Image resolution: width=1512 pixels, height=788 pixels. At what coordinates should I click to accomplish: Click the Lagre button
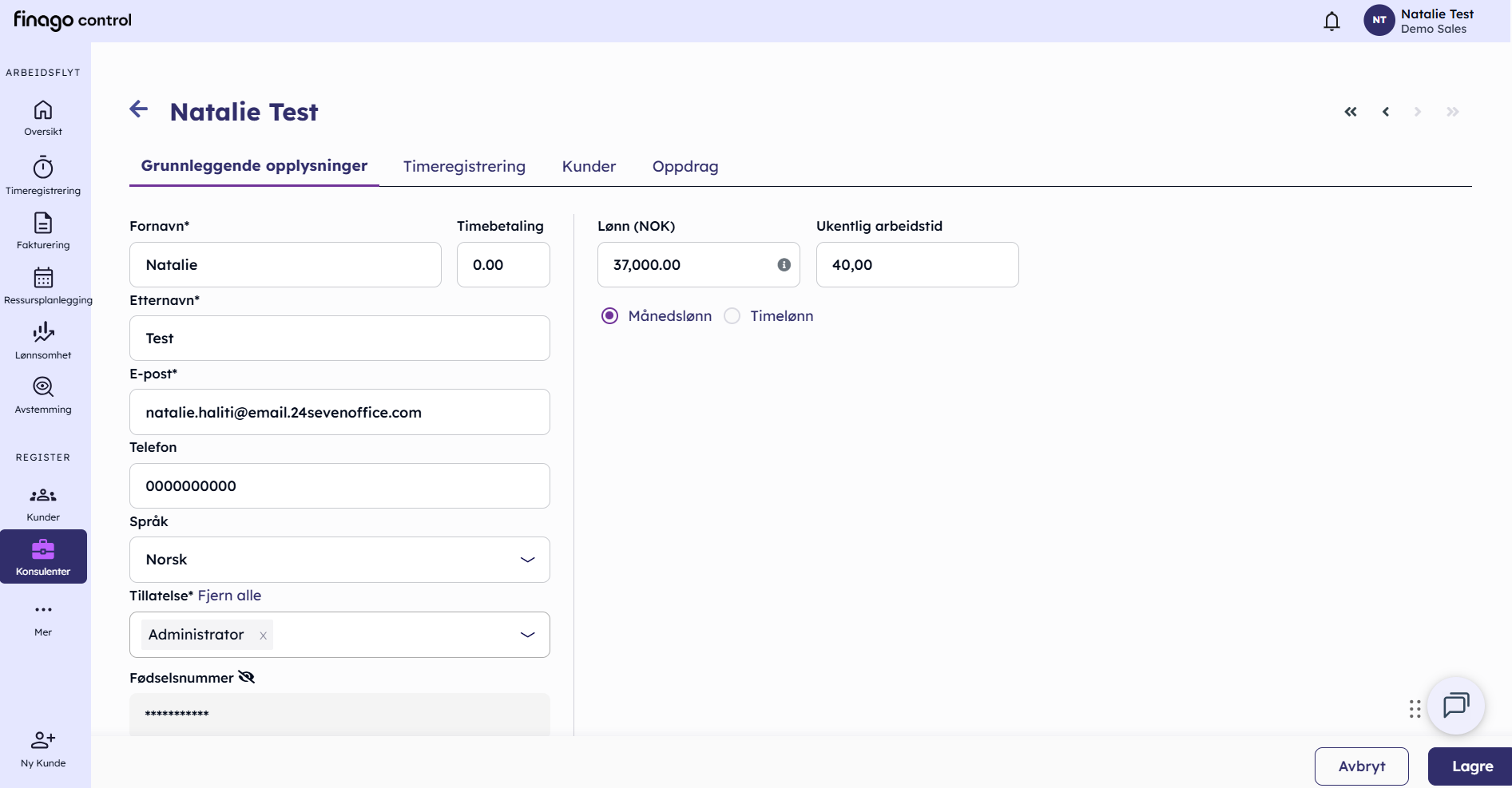click(1470, 766)
